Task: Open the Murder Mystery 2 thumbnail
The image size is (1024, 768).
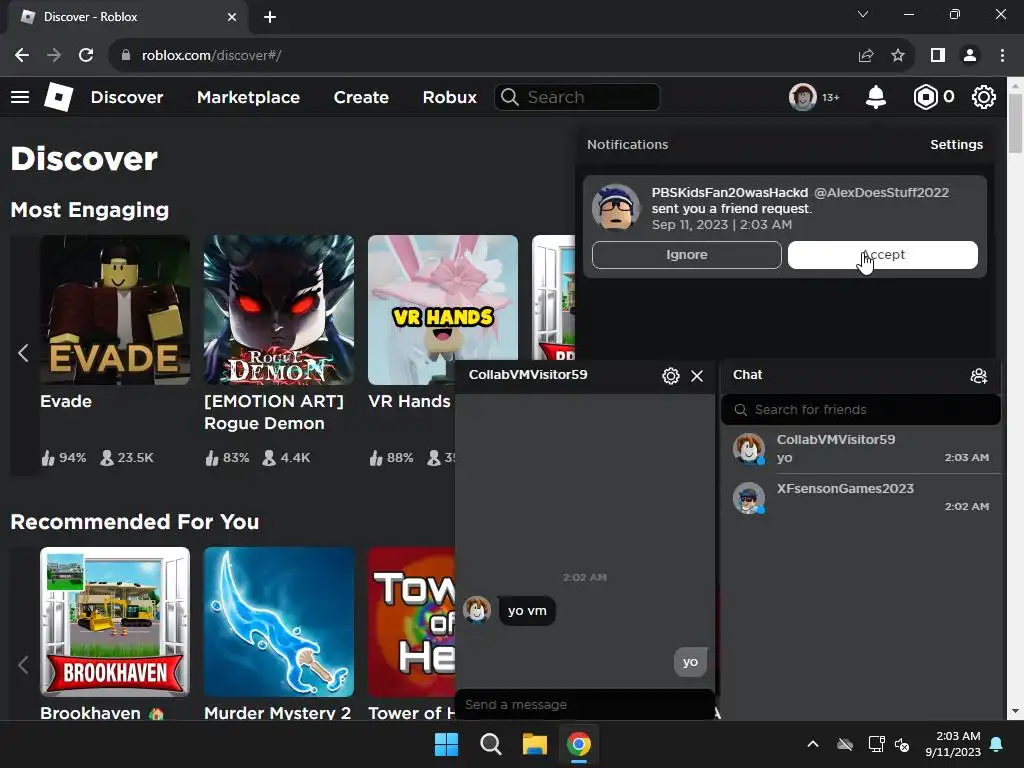Action: pyautogui.click(x=279, y=622)
